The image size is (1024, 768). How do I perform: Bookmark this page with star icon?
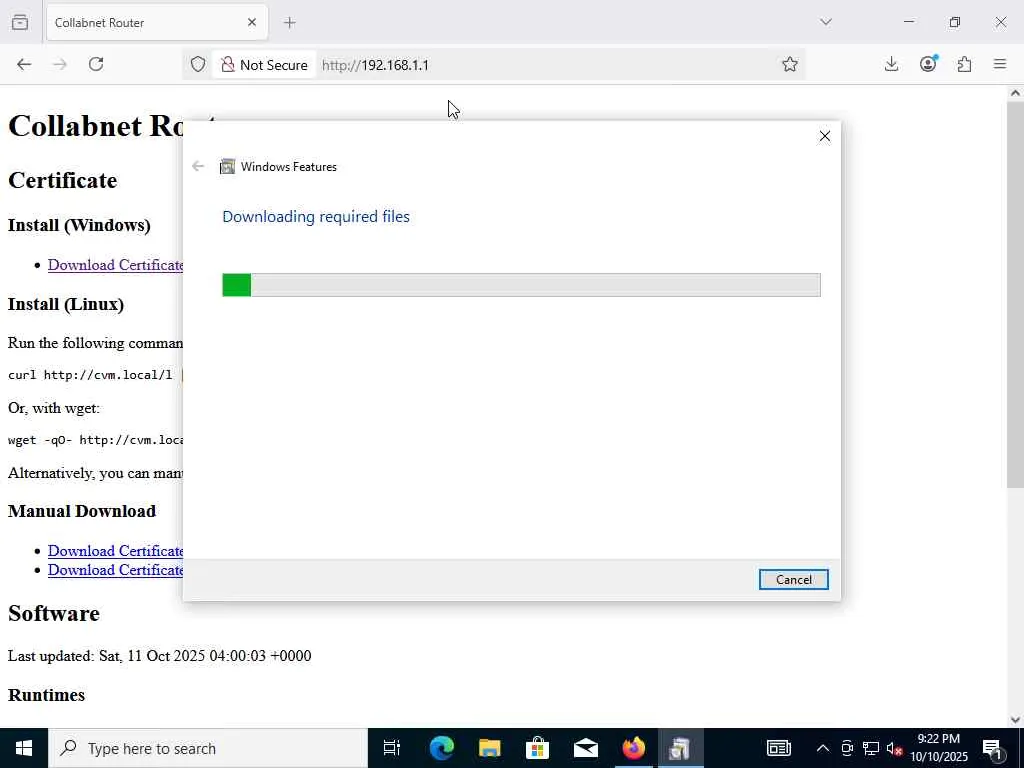tap(790, 64)
